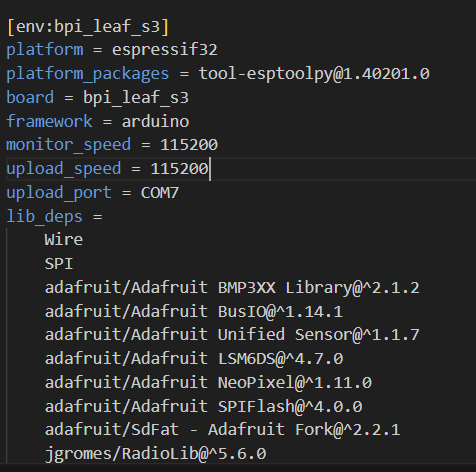Click Adafruit Unified Sensor dependency

click(x=232, y=335)
